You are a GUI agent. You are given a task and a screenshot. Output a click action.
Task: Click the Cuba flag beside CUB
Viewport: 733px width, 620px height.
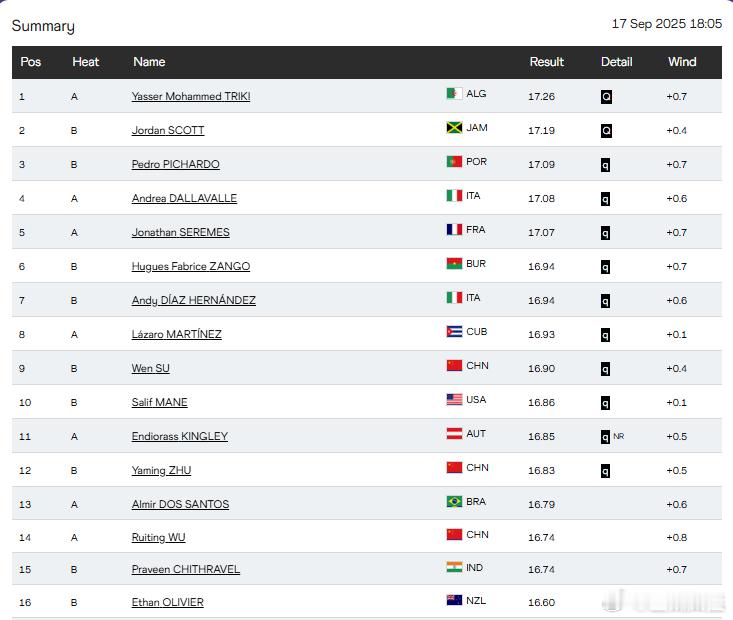[x=454, y=332]
